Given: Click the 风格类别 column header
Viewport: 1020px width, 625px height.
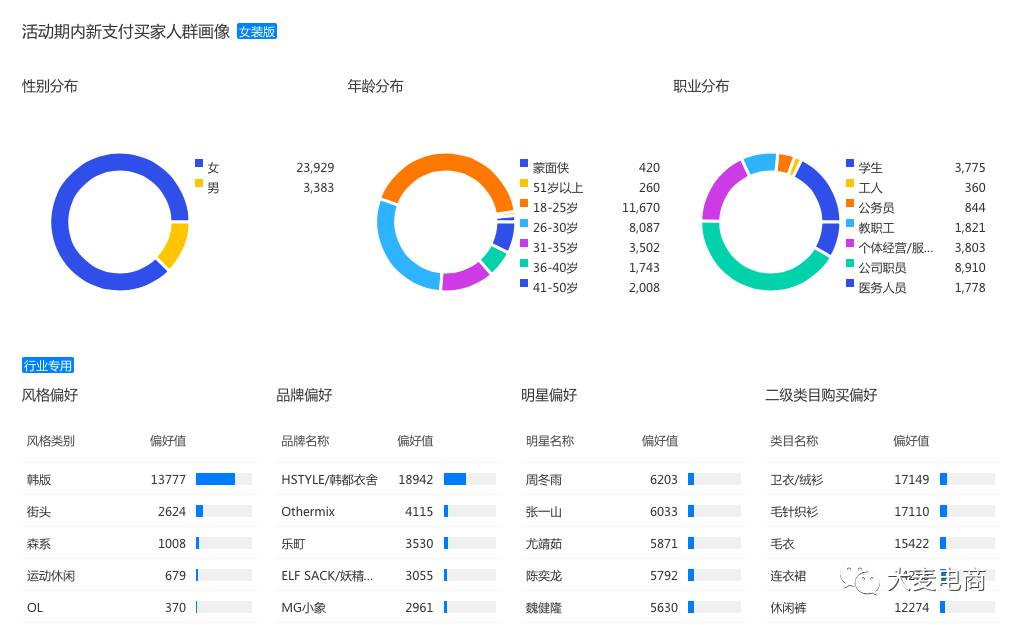Looking at the screenshot, I should pos(51,441).
